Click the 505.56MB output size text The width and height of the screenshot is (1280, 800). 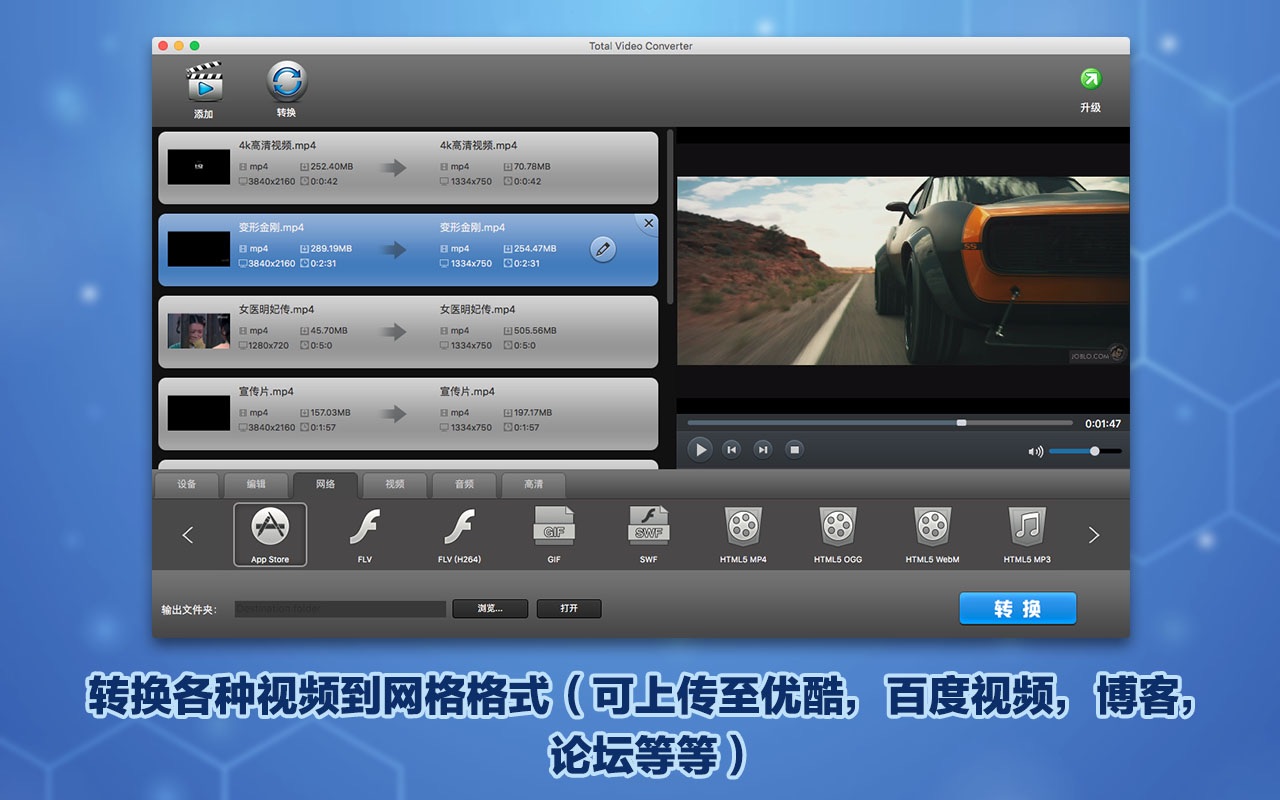pyautogui.click(x=535, y=331)
